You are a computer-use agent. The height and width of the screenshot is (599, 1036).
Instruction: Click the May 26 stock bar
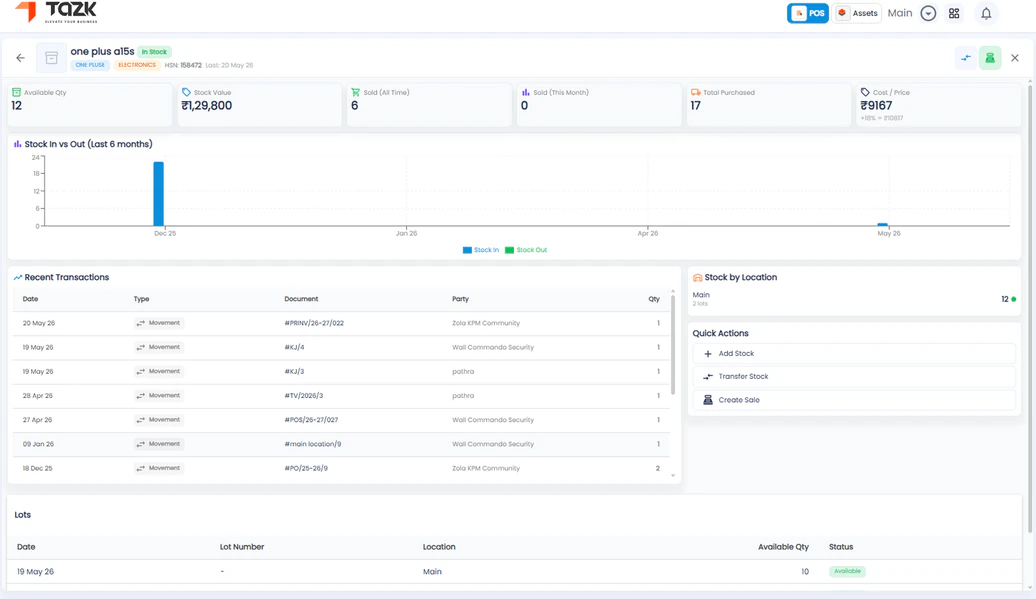[882, 225]
